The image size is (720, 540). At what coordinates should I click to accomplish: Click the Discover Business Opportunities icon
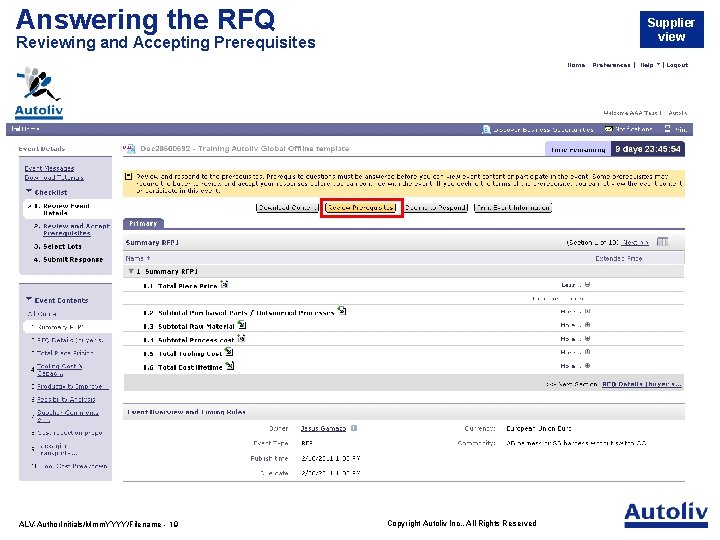tap(486, 129)
